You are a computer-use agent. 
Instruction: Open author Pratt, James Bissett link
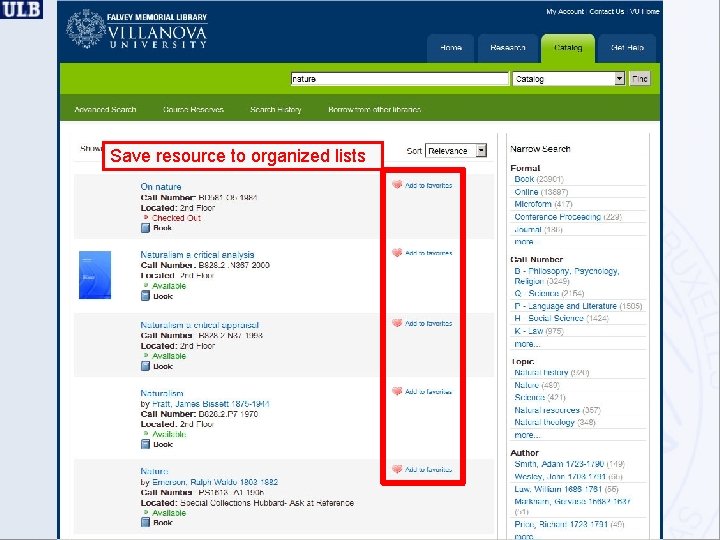pyautogui.click(x=211, y=404)
